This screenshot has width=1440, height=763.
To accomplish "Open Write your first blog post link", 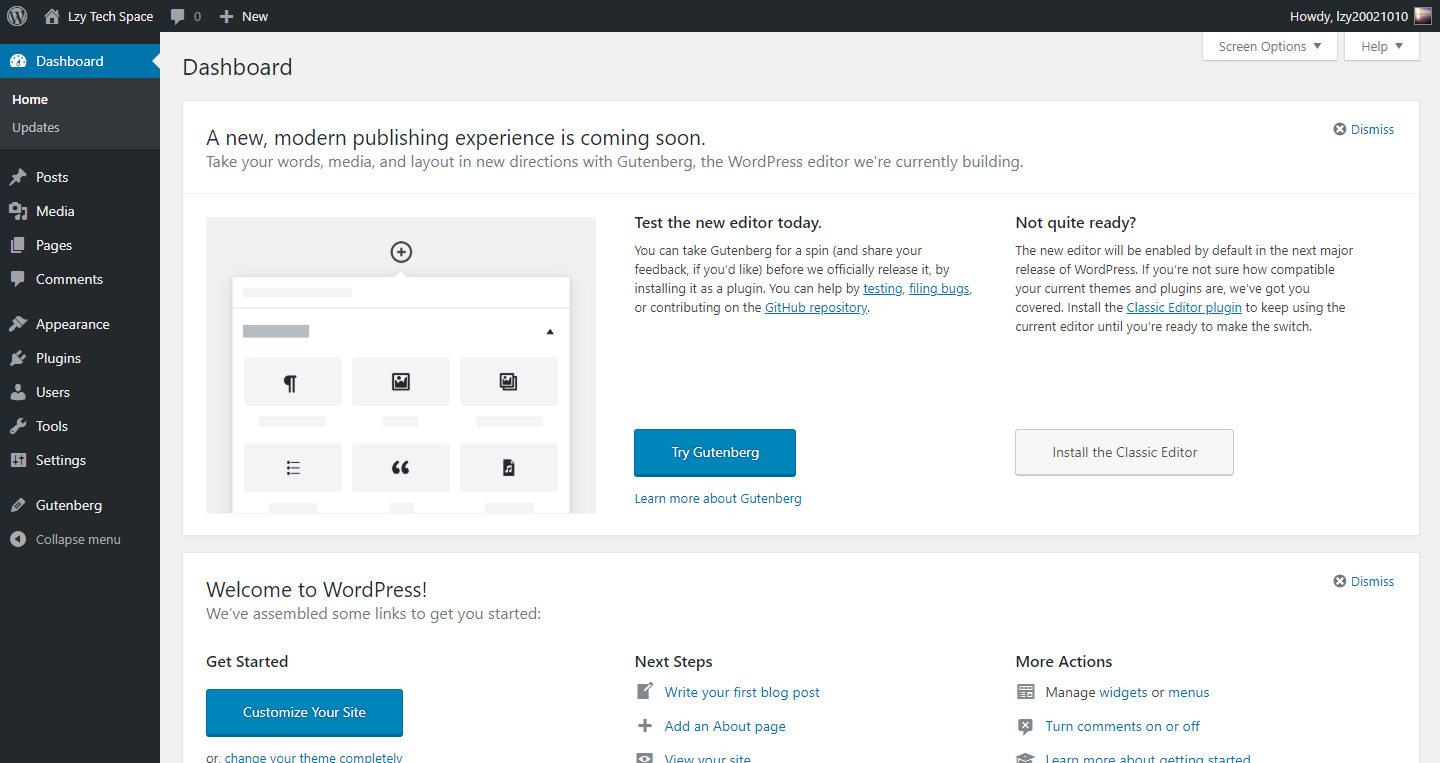I will point(742,692).
